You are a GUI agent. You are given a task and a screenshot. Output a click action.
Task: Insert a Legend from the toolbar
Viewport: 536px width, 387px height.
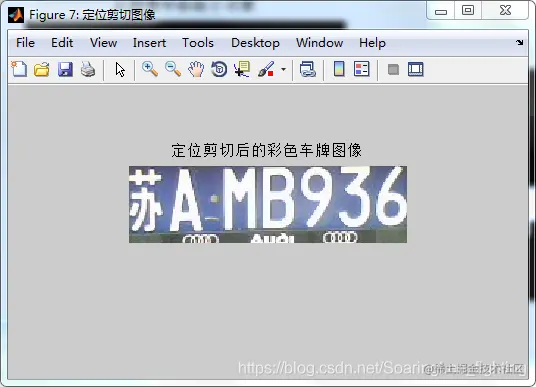tap(362, 69)
